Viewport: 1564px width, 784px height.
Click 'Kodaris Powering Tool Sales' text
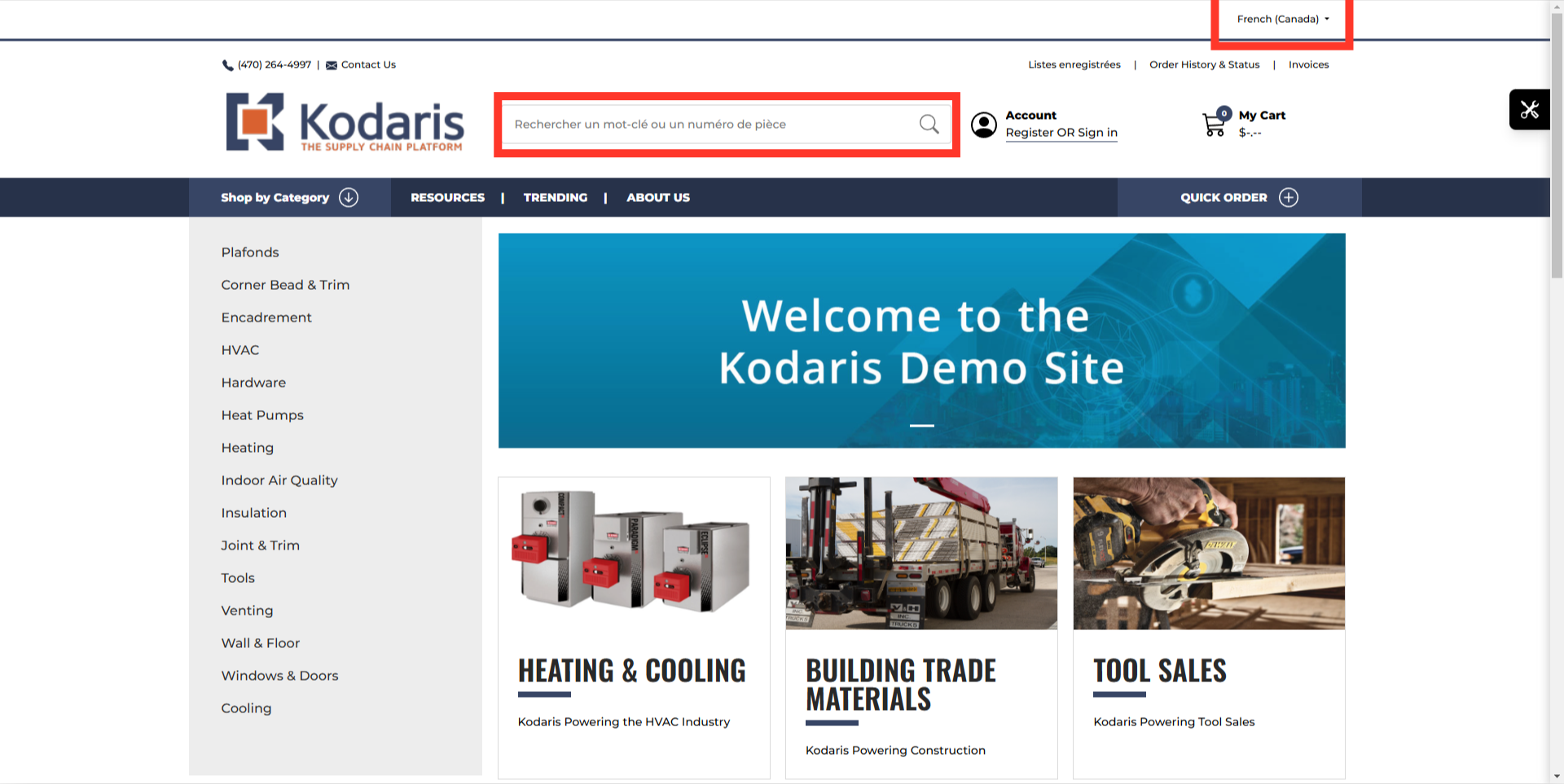coord(1174,721)
